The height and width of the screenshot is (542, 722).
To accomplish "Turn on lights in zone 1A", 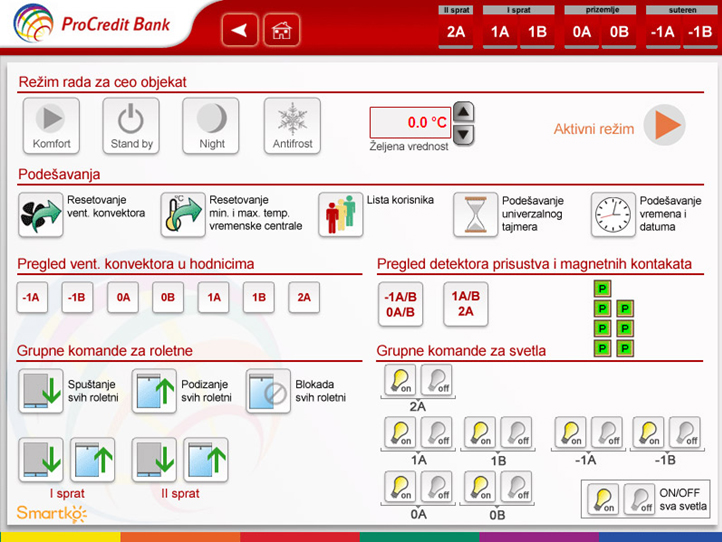I will [x=400, y=432].
